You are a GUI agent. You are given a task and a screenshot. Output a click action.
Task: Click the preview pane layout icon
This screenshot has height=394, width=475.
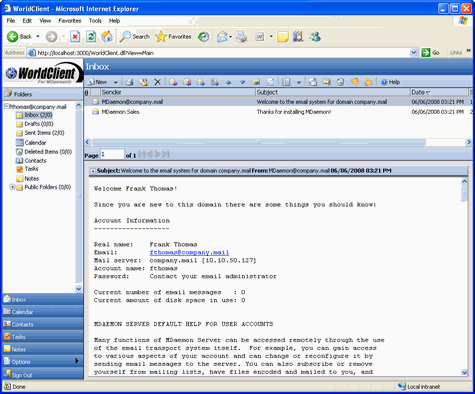tap(286, 82)
